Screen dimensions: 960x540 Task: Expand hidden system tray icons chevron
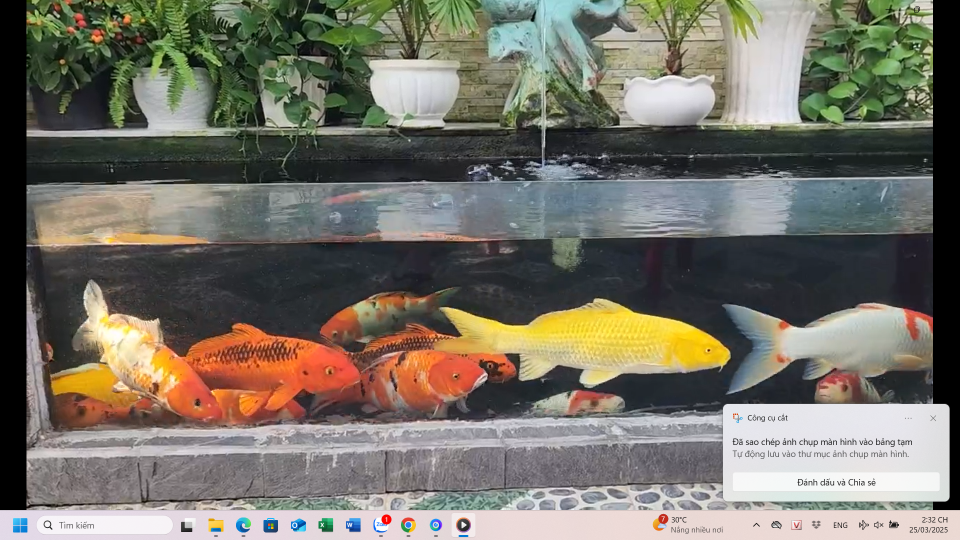pyautogui.click(x=757, y=525)
